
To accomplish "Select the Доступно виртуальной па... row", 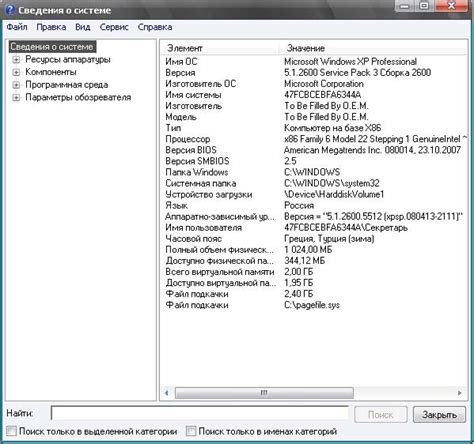I will click(314, 283).
